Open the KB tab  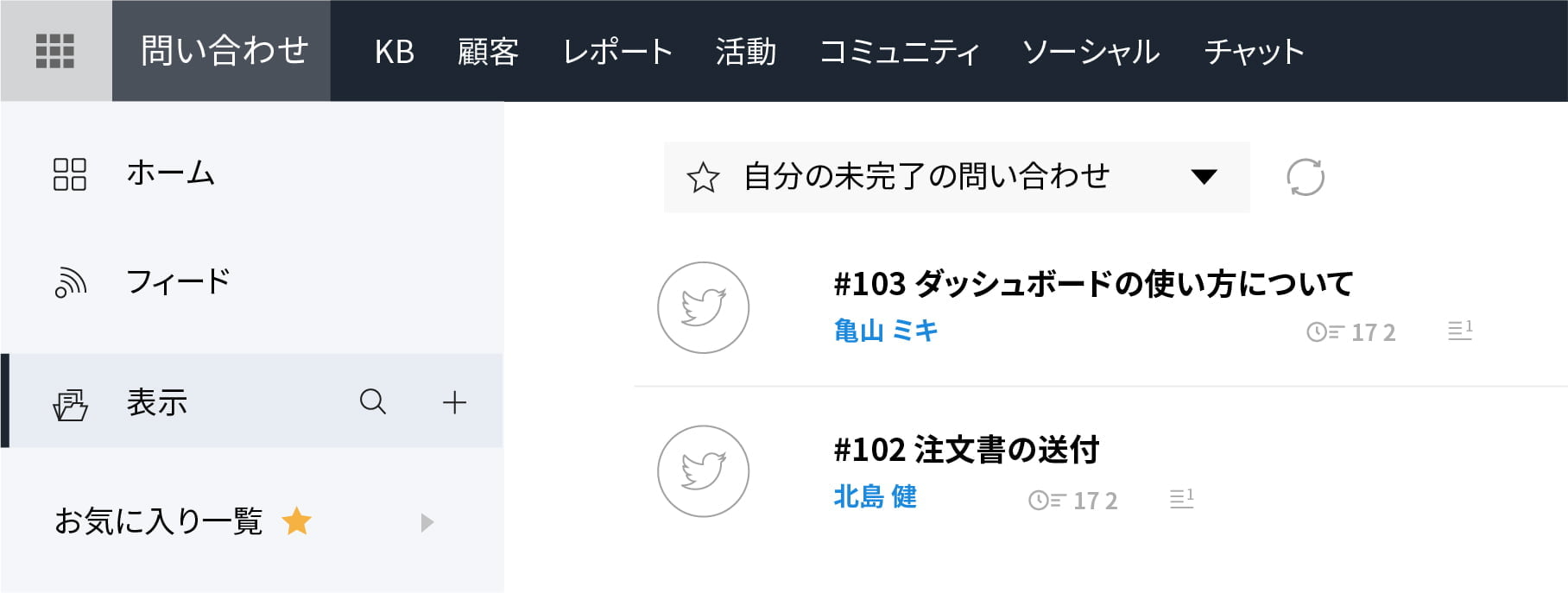395,52
